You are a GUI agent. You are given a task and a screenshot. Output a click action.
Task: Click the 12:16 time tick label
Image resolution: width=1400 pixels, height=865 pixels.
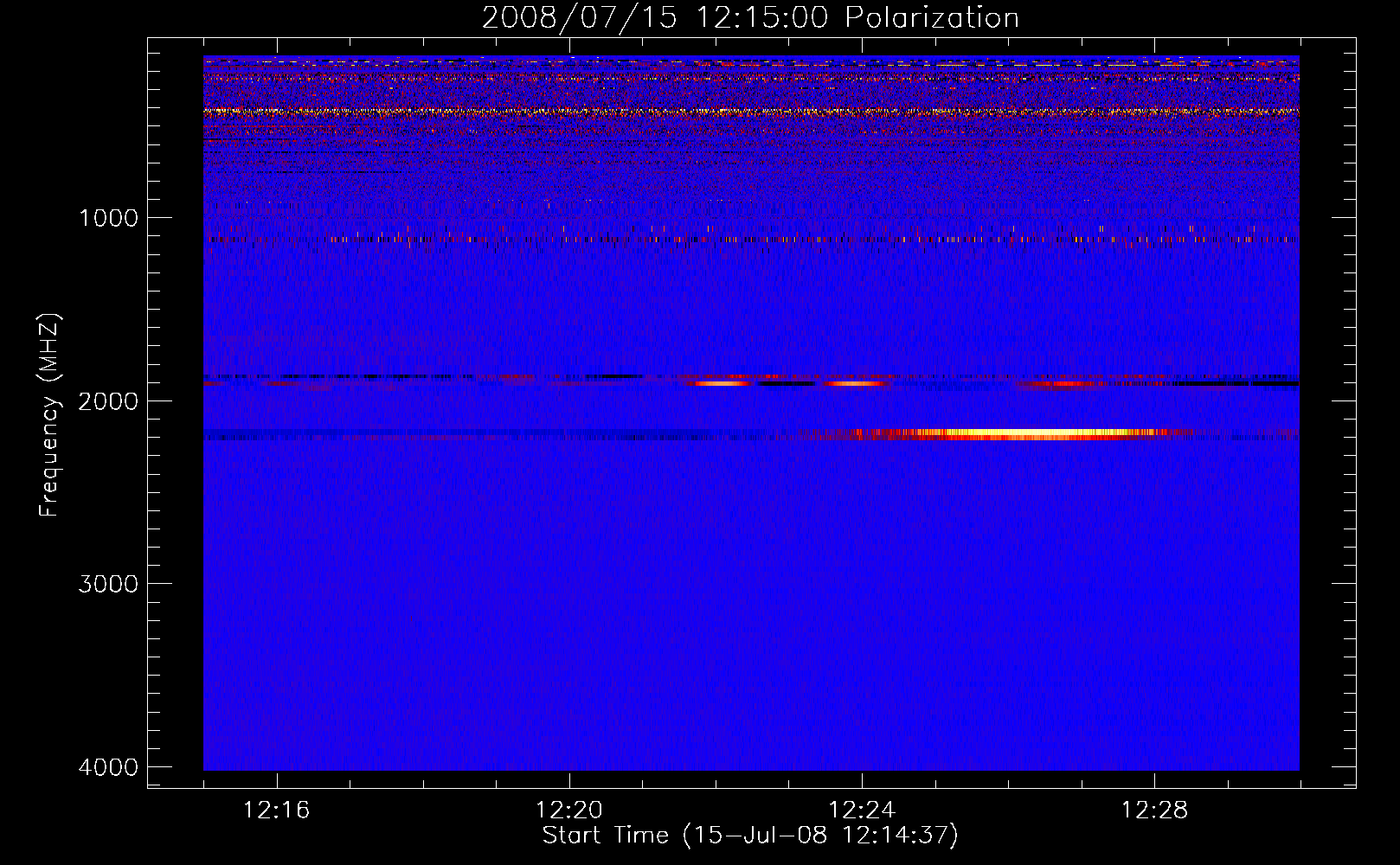point(277,811)
